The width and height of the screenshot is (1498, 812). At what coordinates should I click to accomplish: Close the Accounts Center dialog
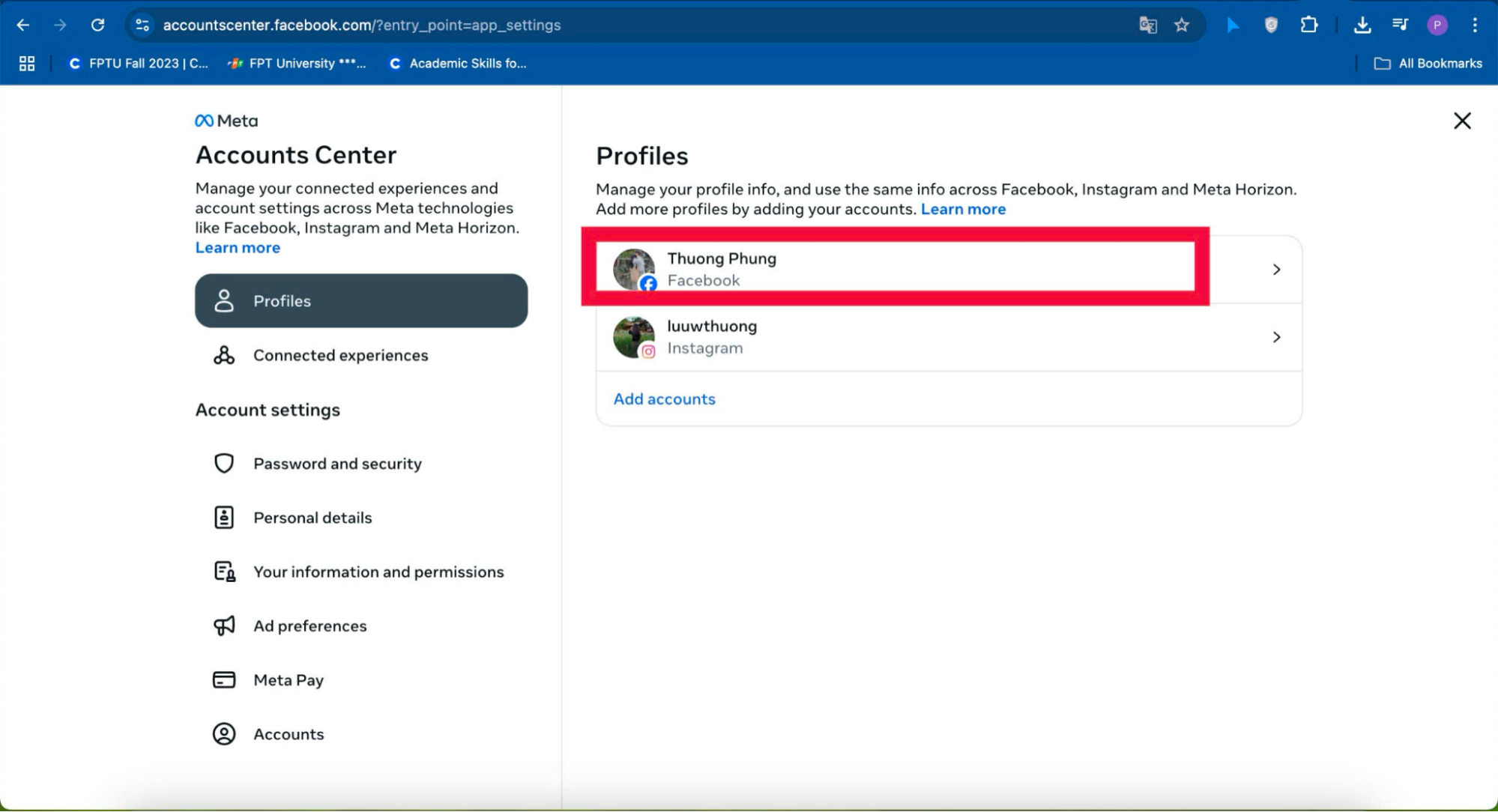[x=1462, y=121]
